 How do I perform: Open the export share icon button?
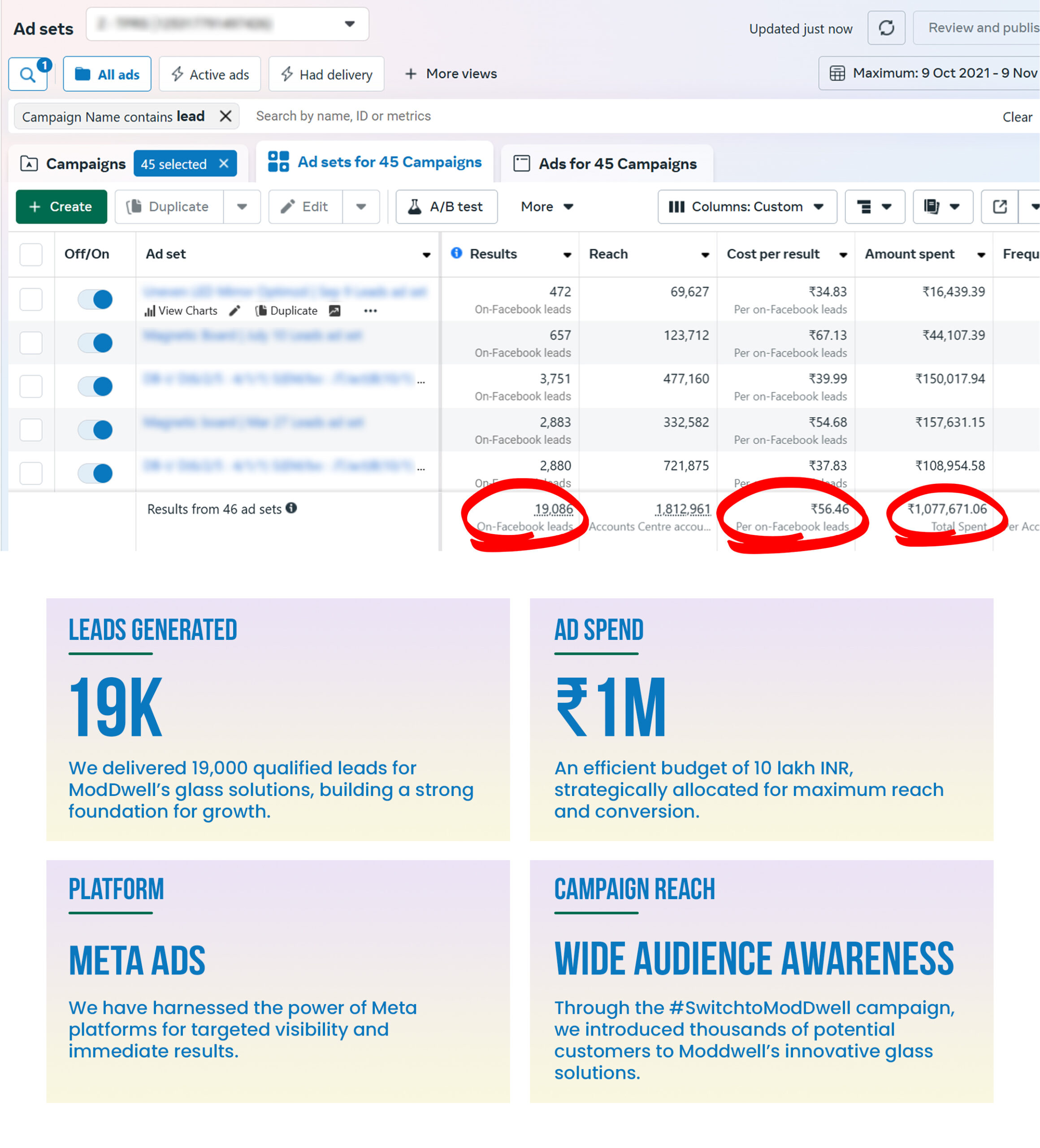1000,207
